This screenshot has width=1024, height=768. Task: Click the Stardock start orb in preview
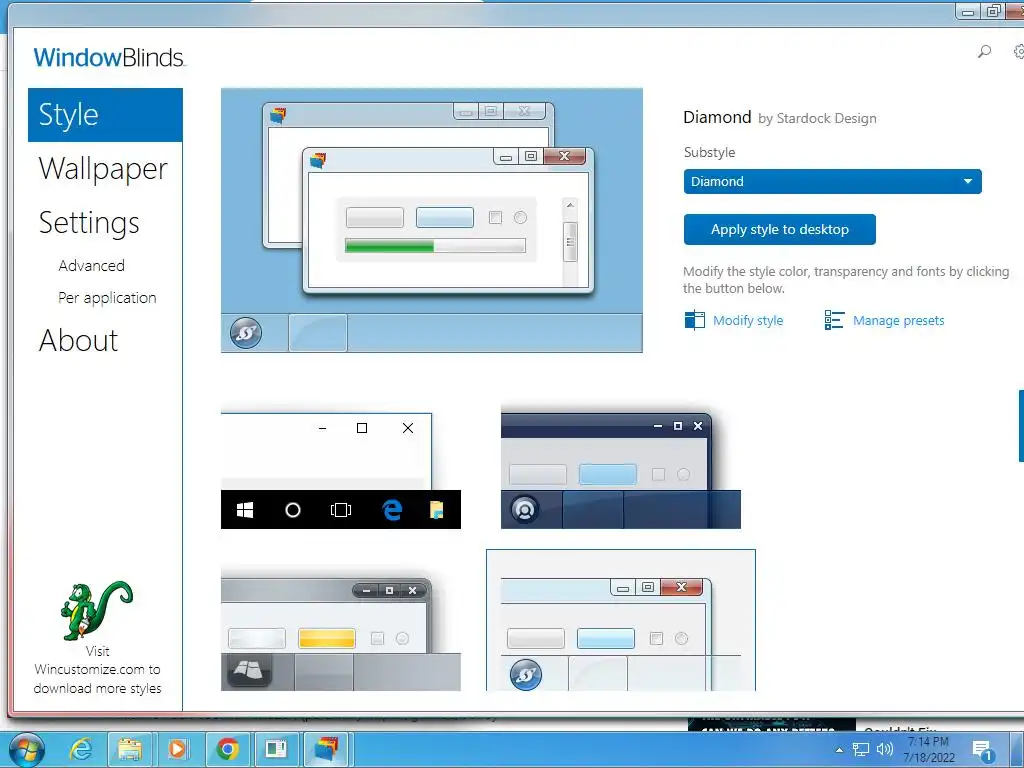246,333
